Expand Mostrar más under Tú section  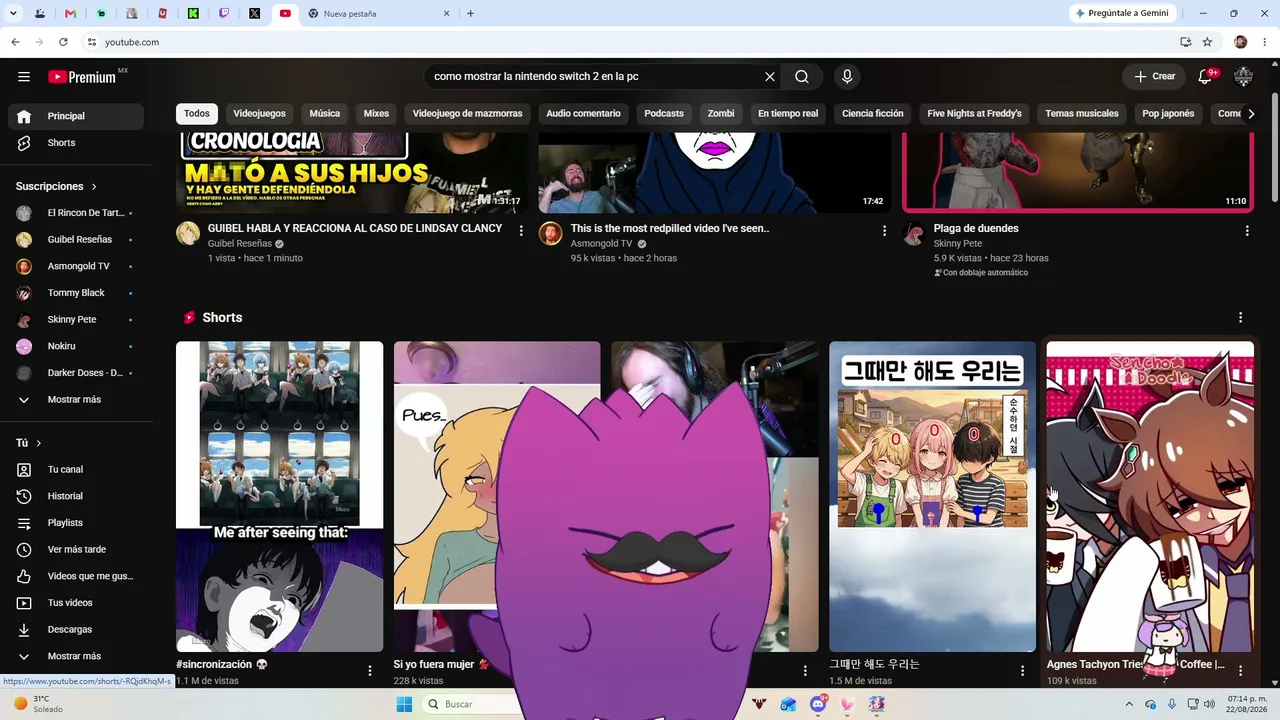click(x=76, y=656)
